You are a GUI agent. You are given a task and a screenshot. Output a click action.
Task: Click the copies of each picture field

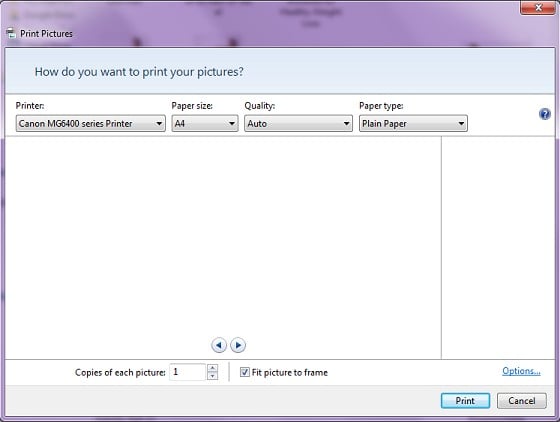[188, 372]
